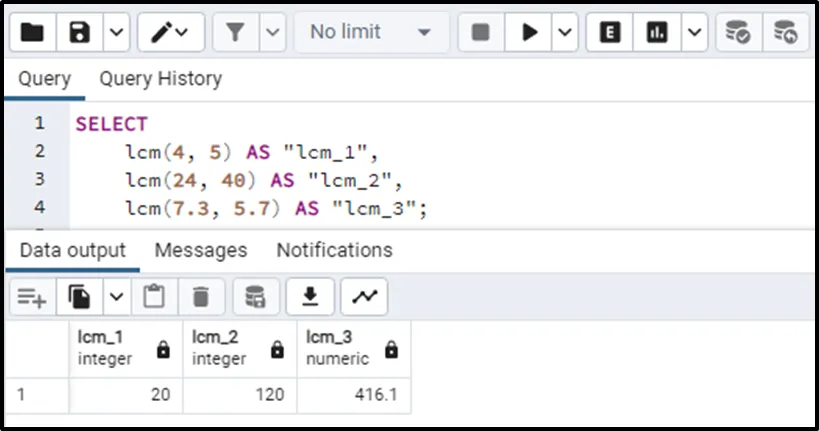Switch to the Messages tab
Screen dimensions: 819x431
[200, 249]
